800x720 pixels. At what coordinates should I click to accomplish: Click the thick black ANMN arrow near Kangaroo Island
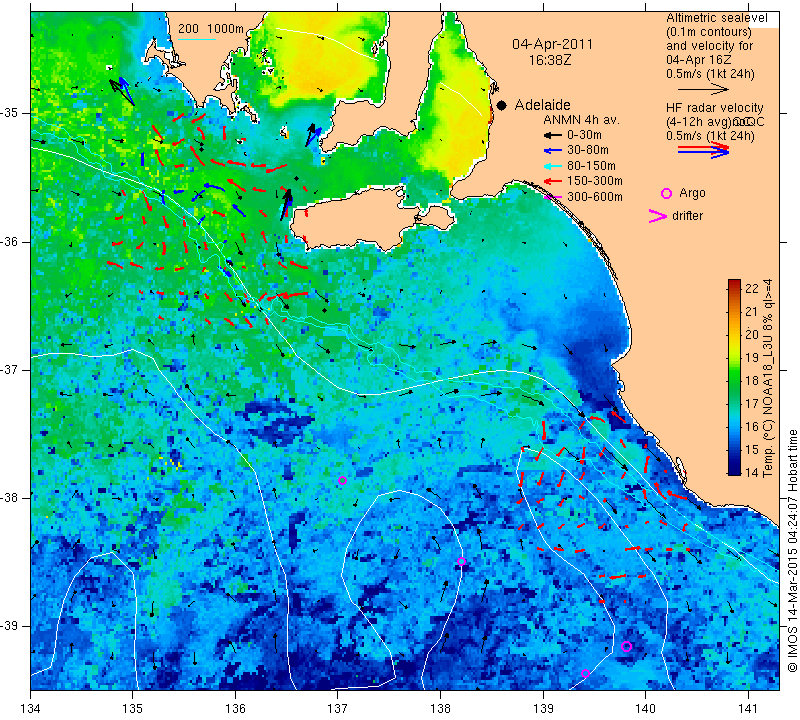(286, 204)
